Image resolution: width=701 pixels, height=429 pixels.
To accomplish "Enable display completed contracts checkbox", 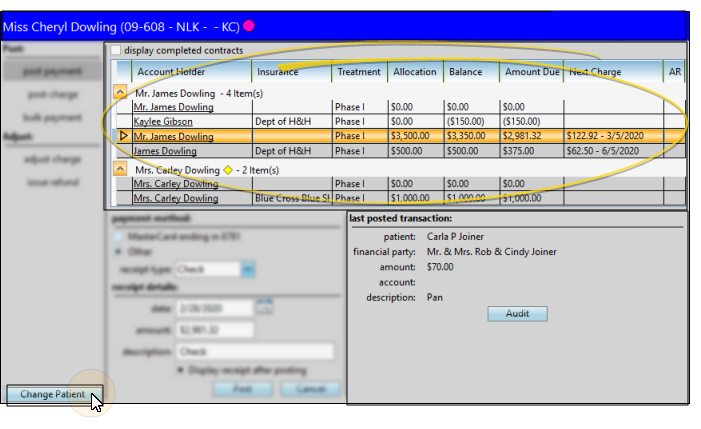I will (x=116, y=50).
